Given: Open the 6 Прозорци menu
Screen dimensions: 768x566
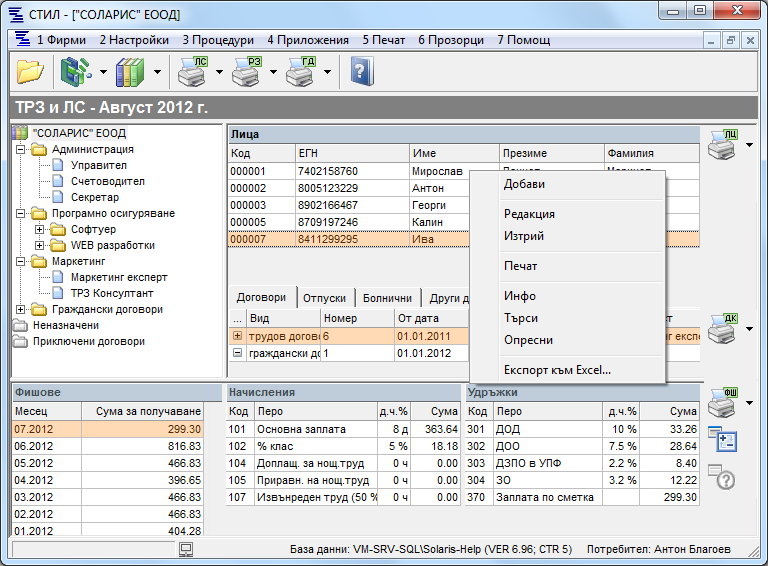Looking at the screenshot, I should pos(451,40).
